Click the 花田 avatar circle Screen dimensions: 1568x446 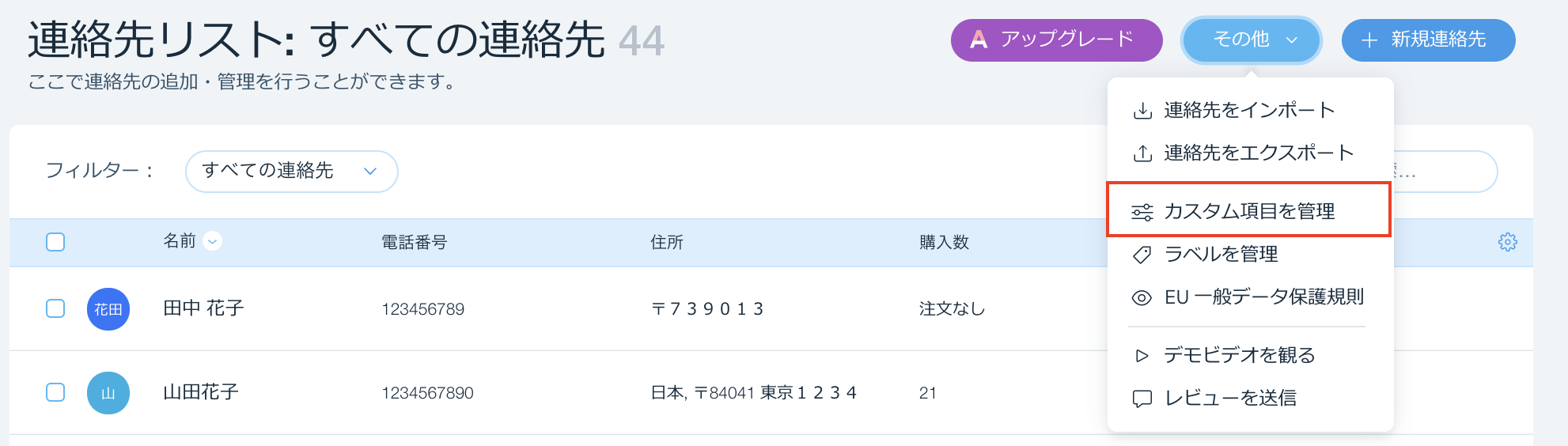[108, 309]
